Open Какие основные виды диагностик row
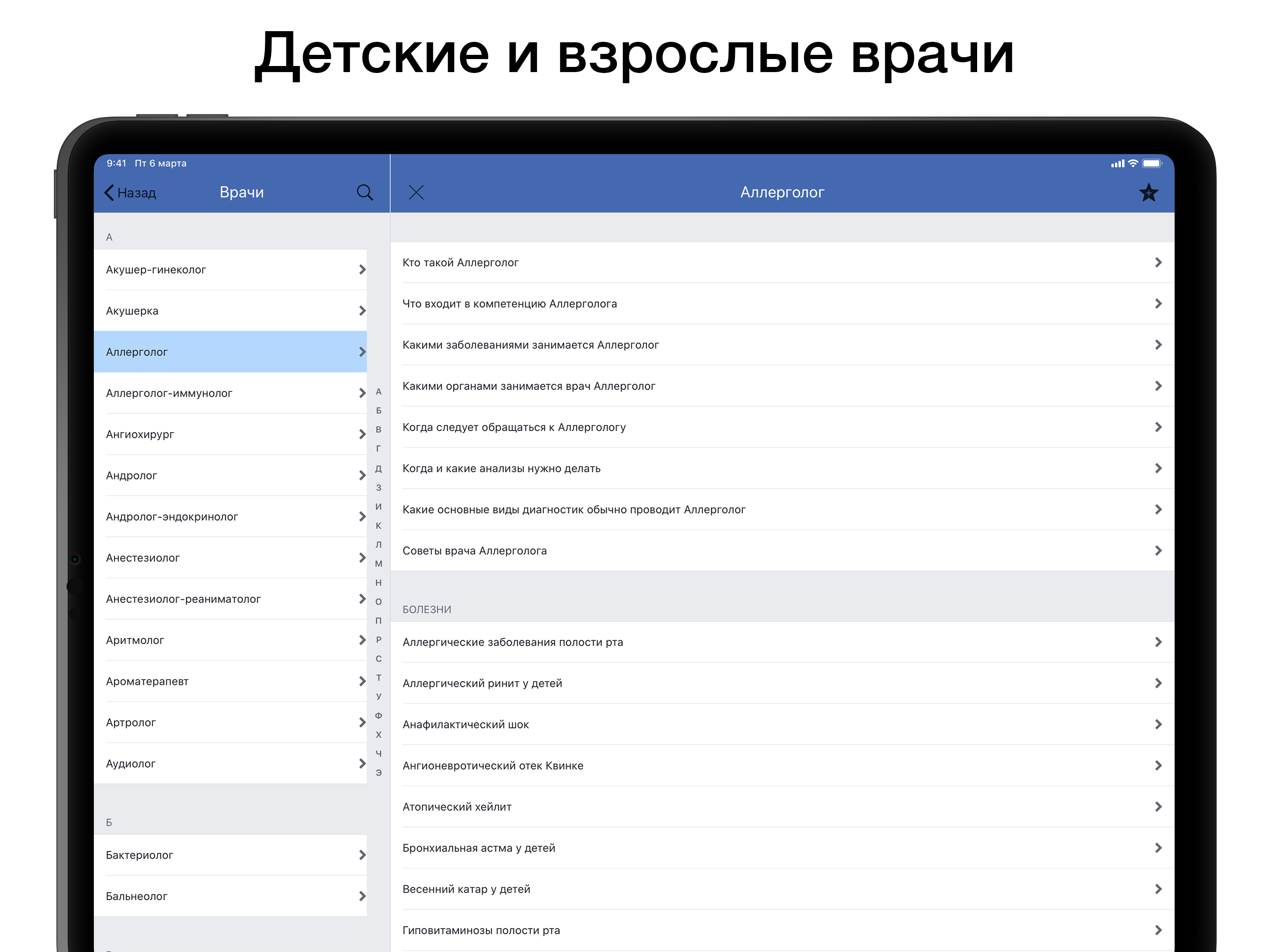This screenshot has height=952, width=1270. 782,509
